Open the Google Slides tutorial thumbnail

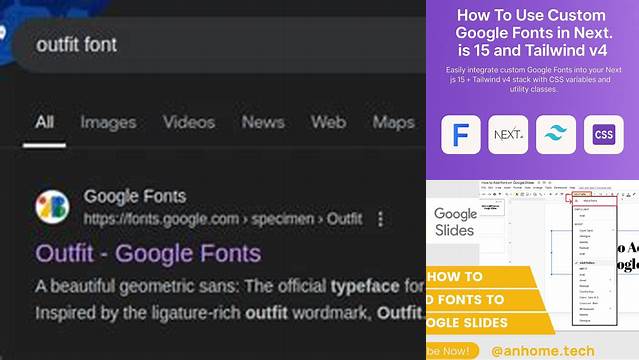[x=532, y=270]
